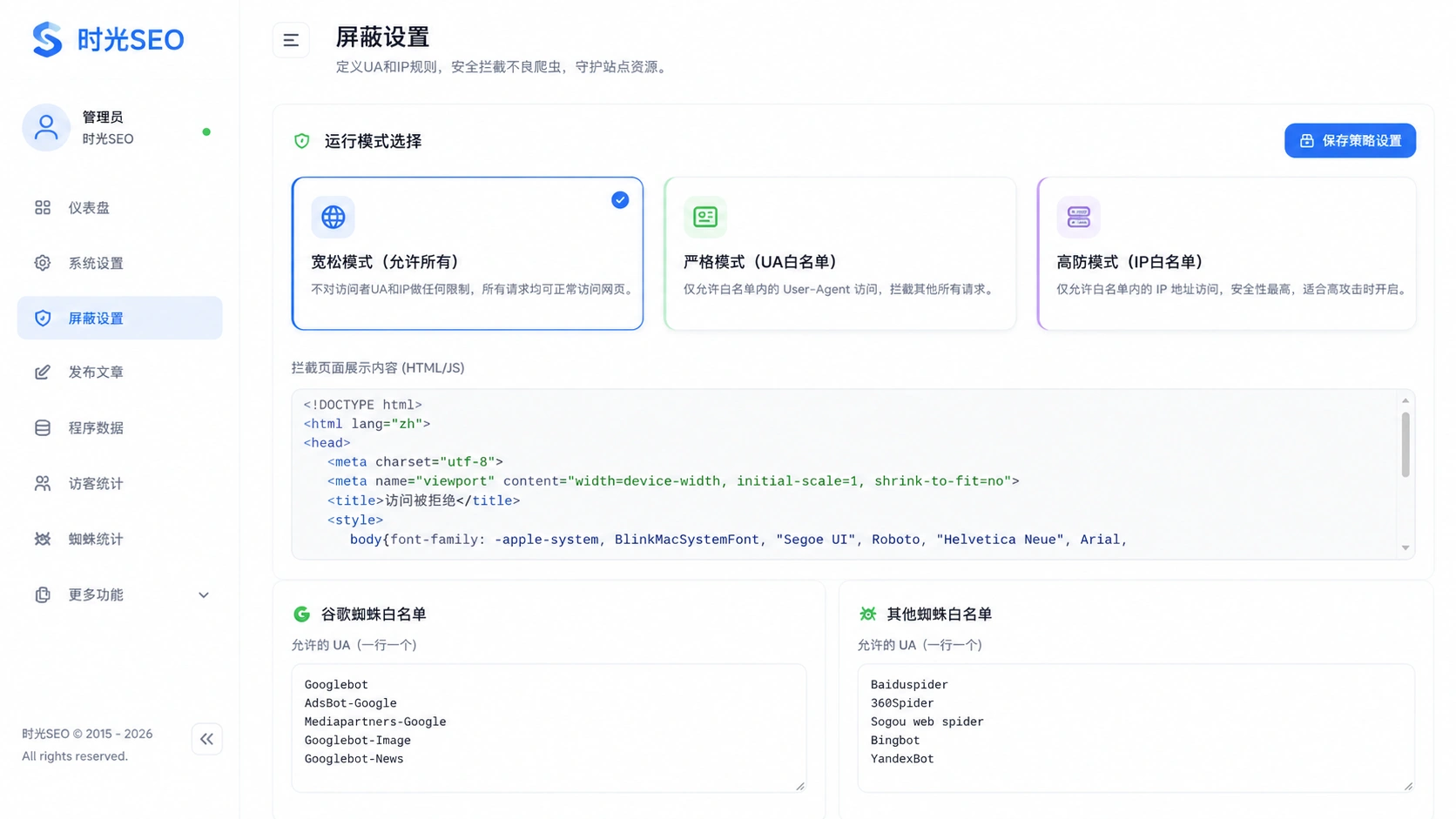
Task: Open 蜘蛛统计 menu item
Action: coord(120,539)
